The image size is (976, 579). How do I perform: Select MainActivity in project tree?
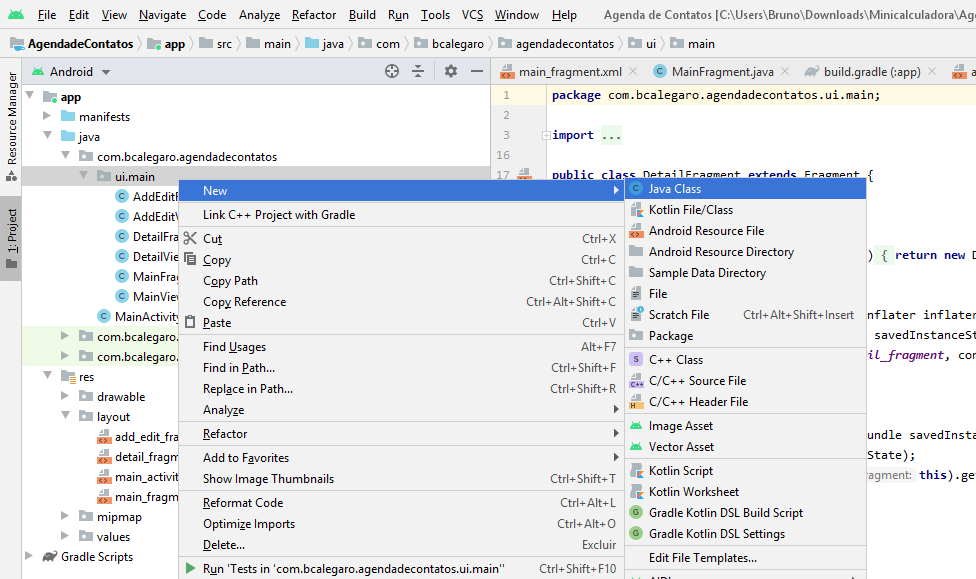click(147, 317)
